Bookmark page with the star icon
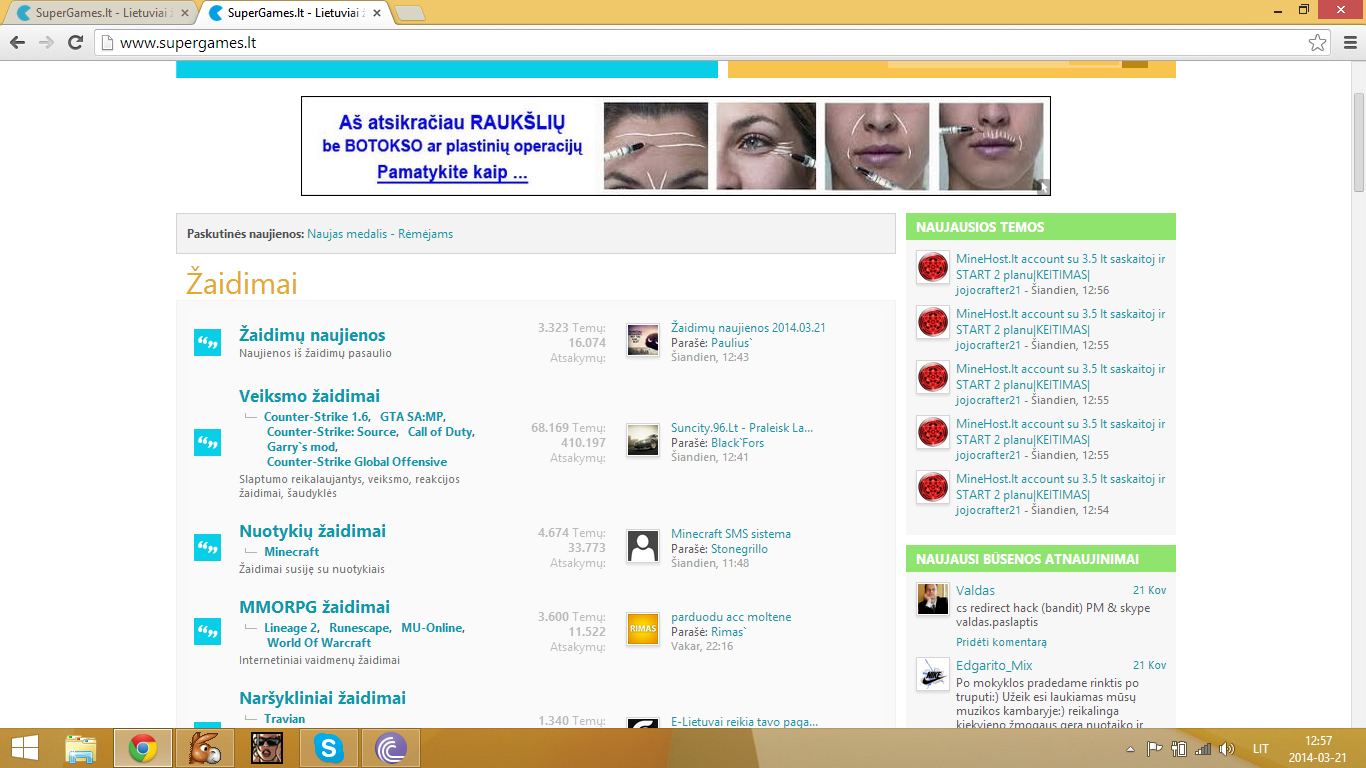The width and height of the screenshot is (1366, 768). point(1318,43)
